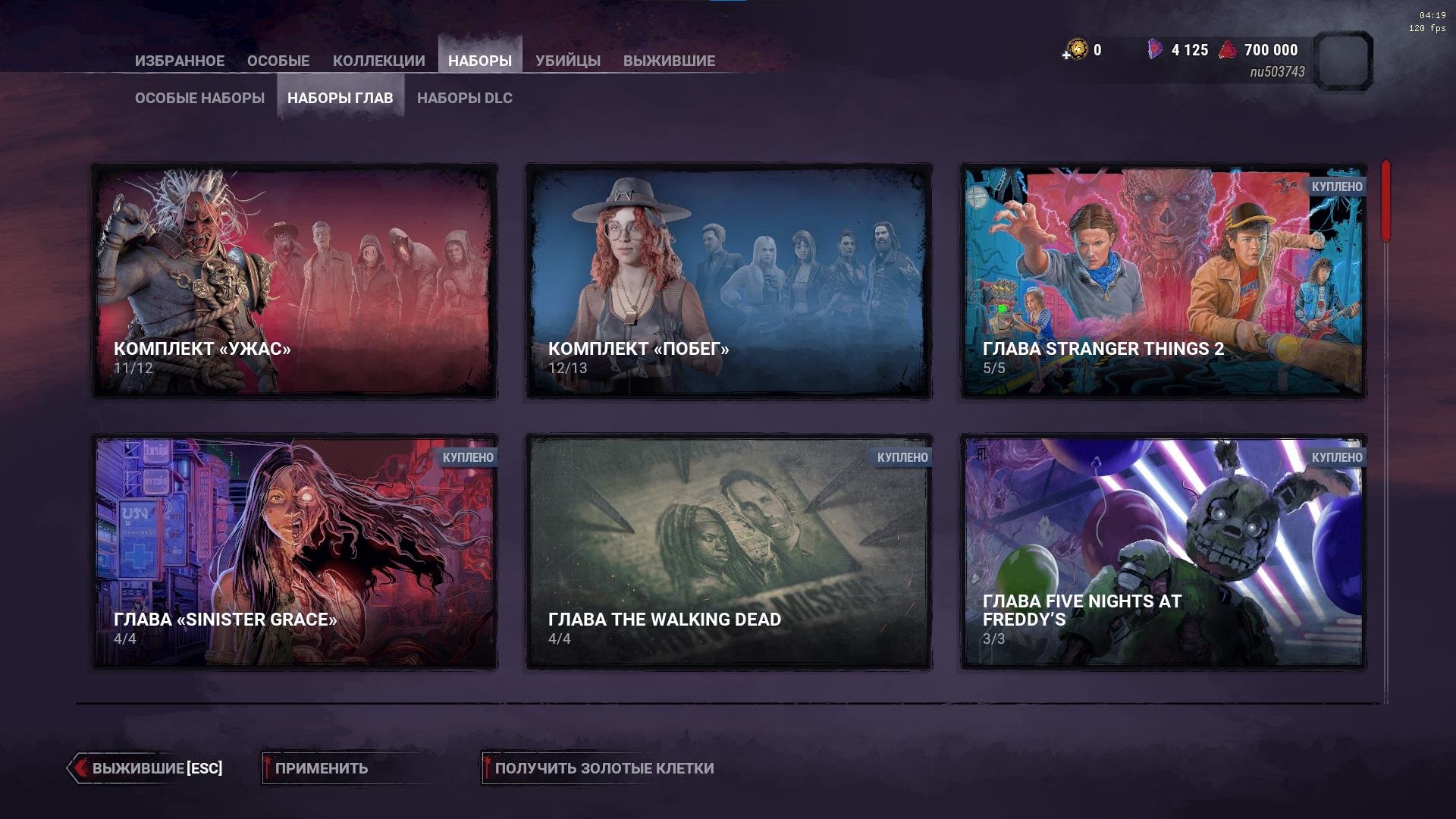The height and width of the screenshot is (819, 1456).
Task: Click ПОЛУЧИТЬ ЗОЛОТЫЕ КЛЕТКИ button
Action: pos(604,768)
